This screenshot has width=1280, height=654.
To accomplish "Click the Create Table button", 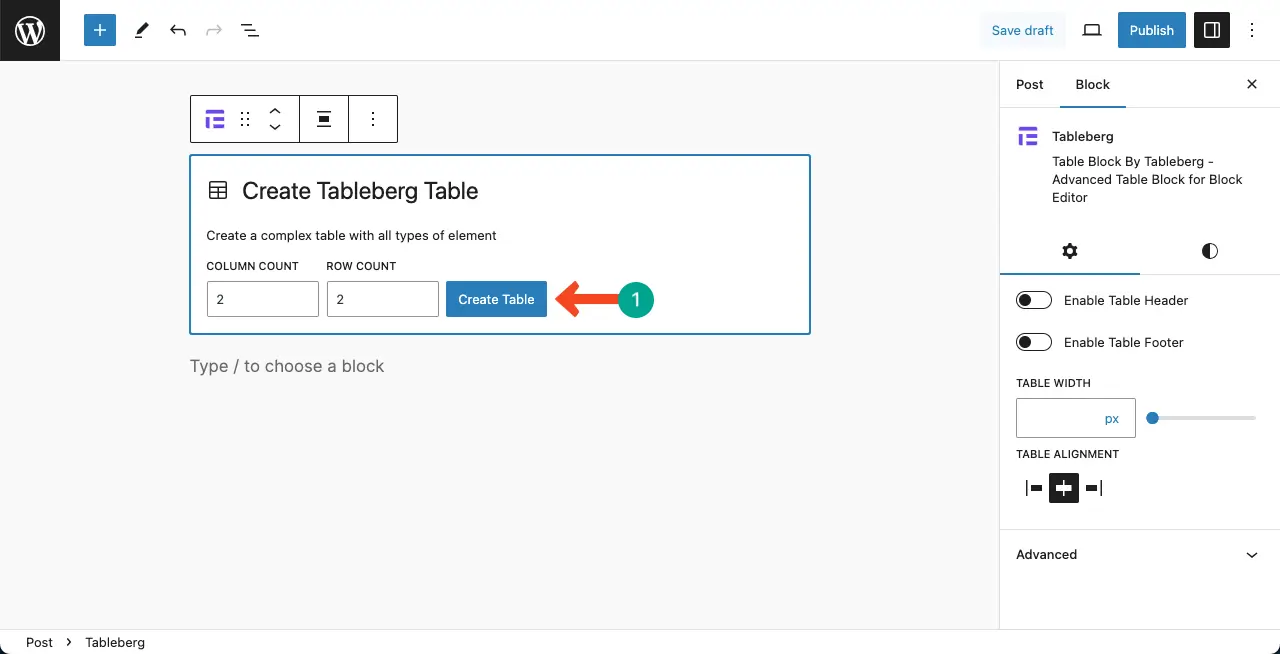I will [x=497, y=299].
